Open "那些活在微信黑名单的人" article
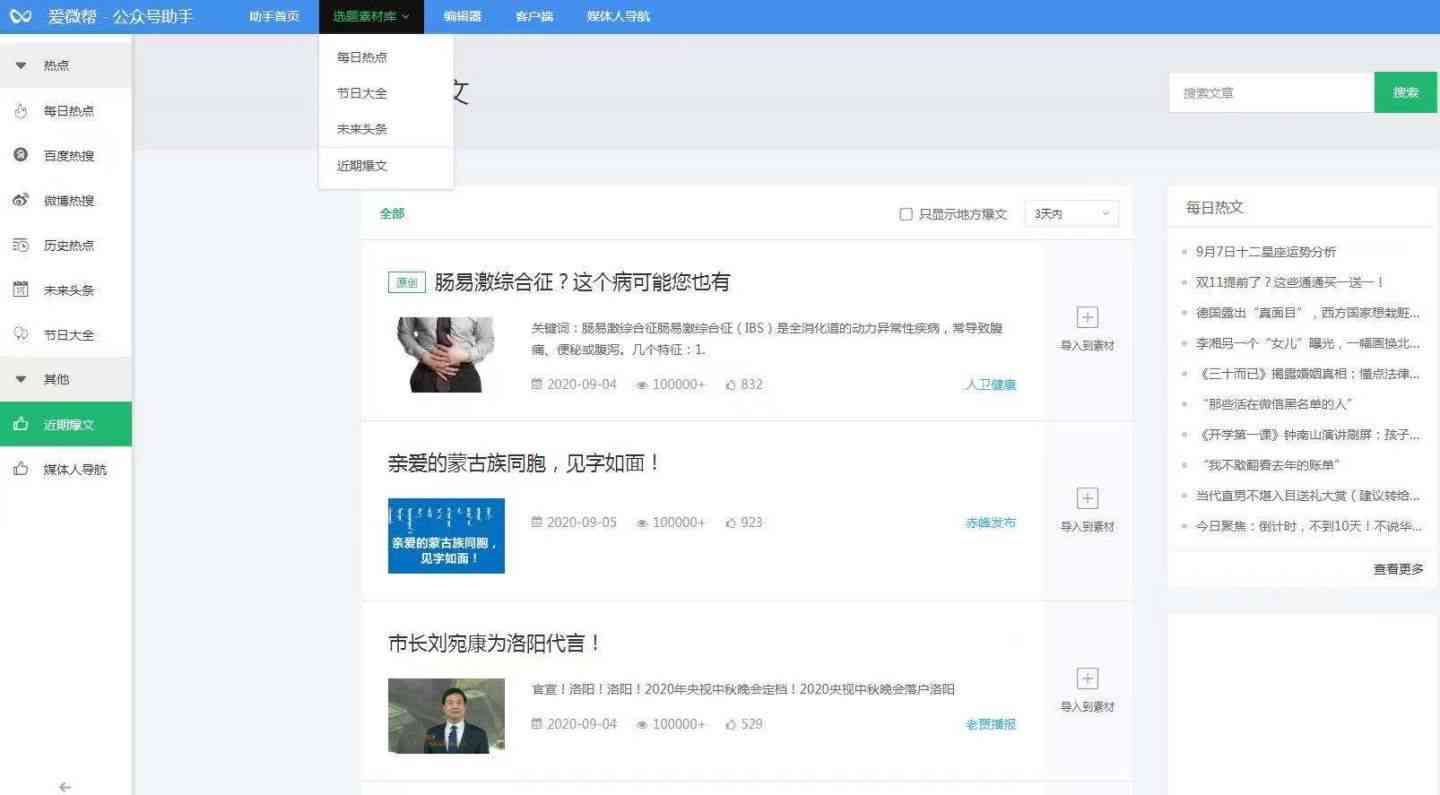The height and width of the screenshot is (795, 1440). [x=1277, y=404]
